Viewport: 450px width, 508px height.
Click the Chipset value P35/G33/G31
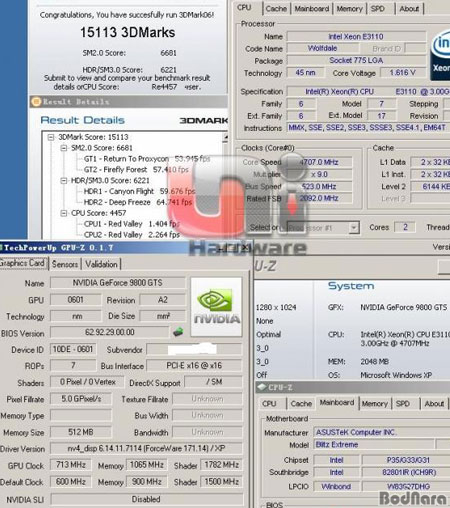pos(406,460)
